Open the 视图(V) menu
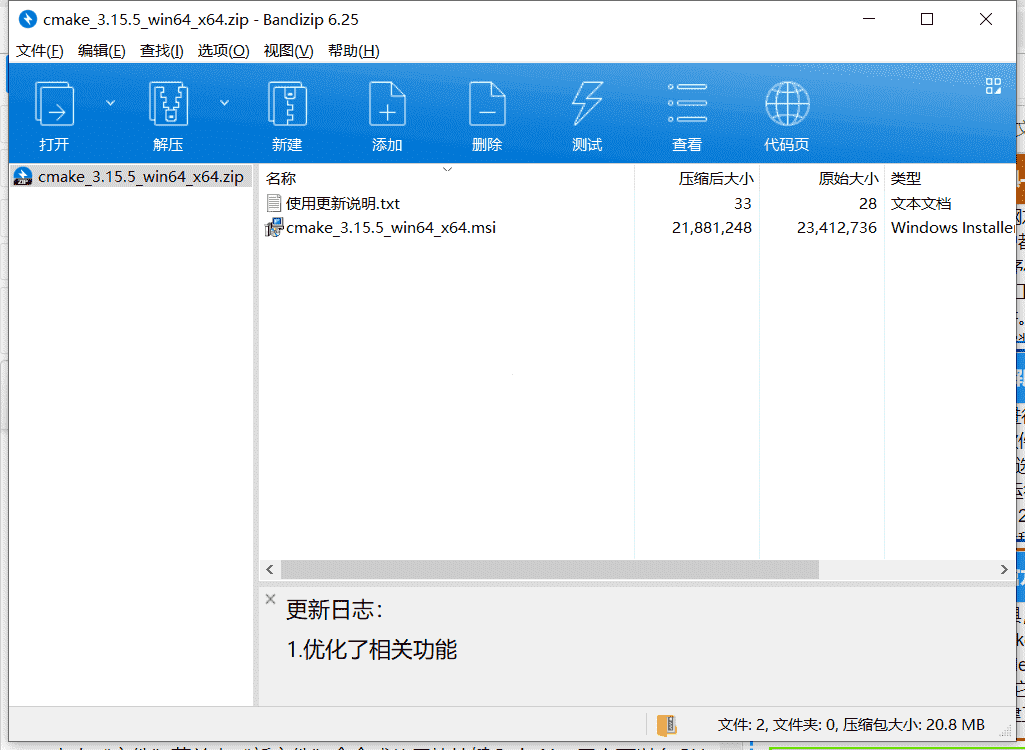Screen dimensions: 1025x750 tap(288, 50)
